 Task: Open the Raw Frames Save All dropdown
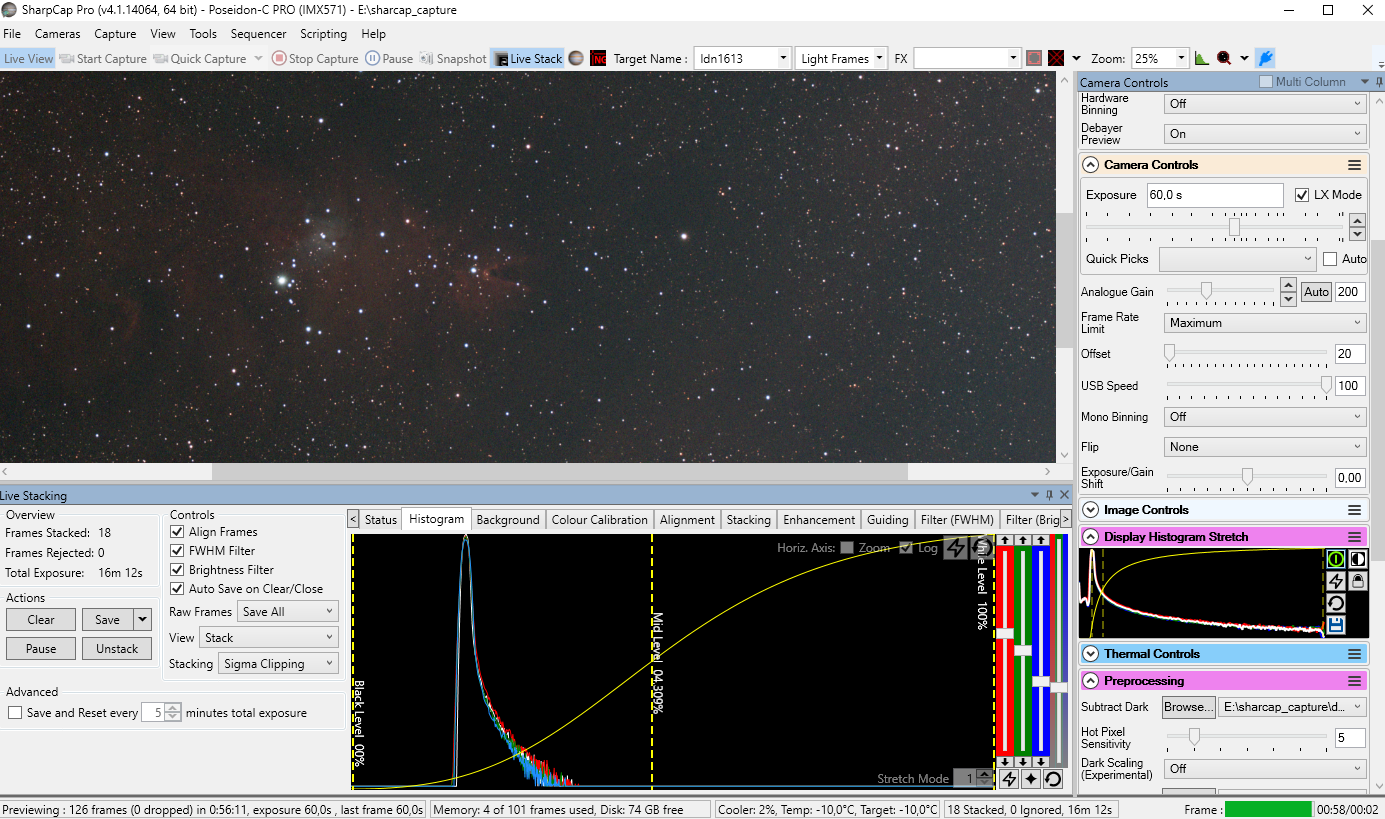coord(288,612)
